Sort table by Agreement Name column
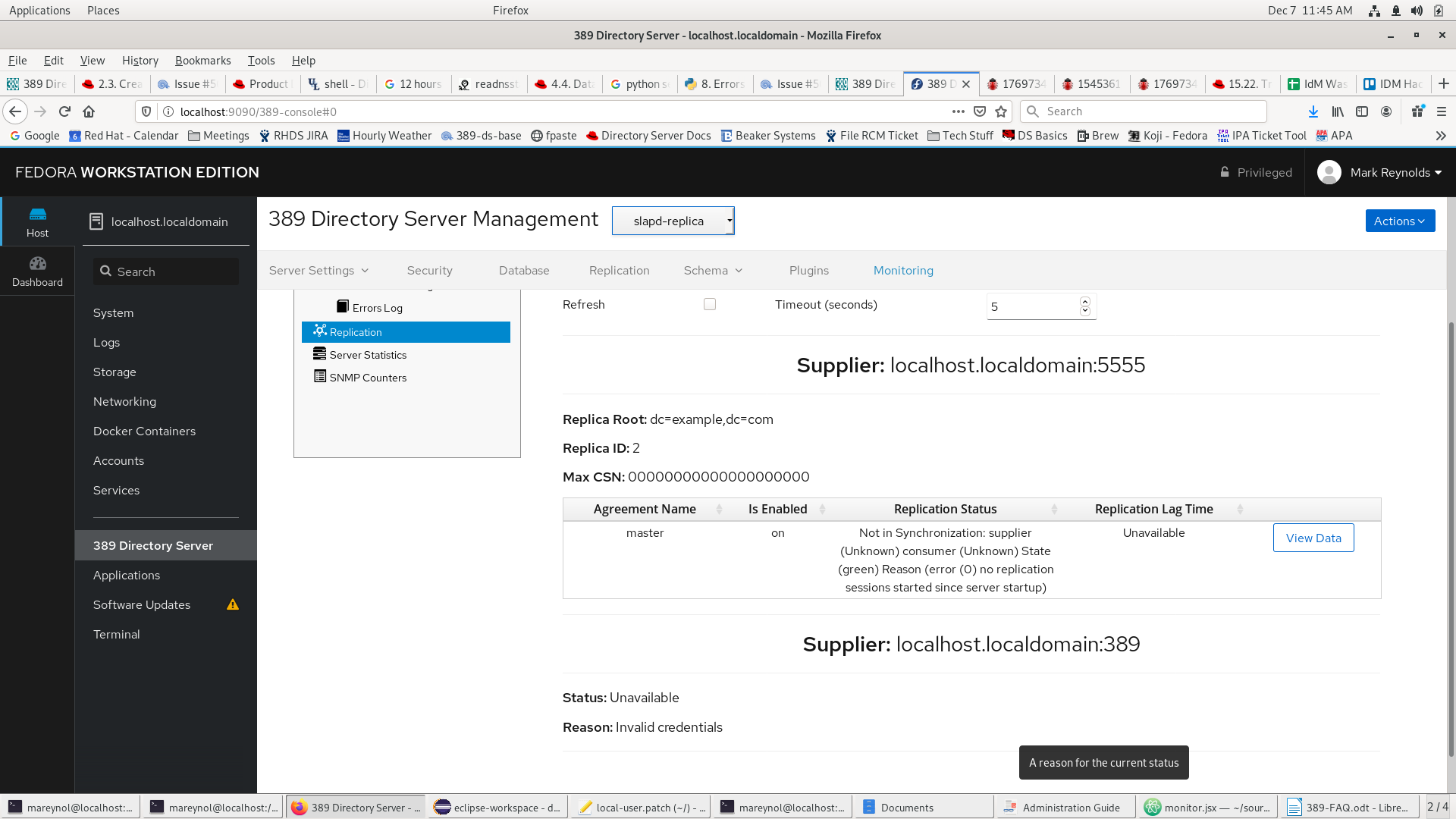1456x819 pixels. (645, 509)
